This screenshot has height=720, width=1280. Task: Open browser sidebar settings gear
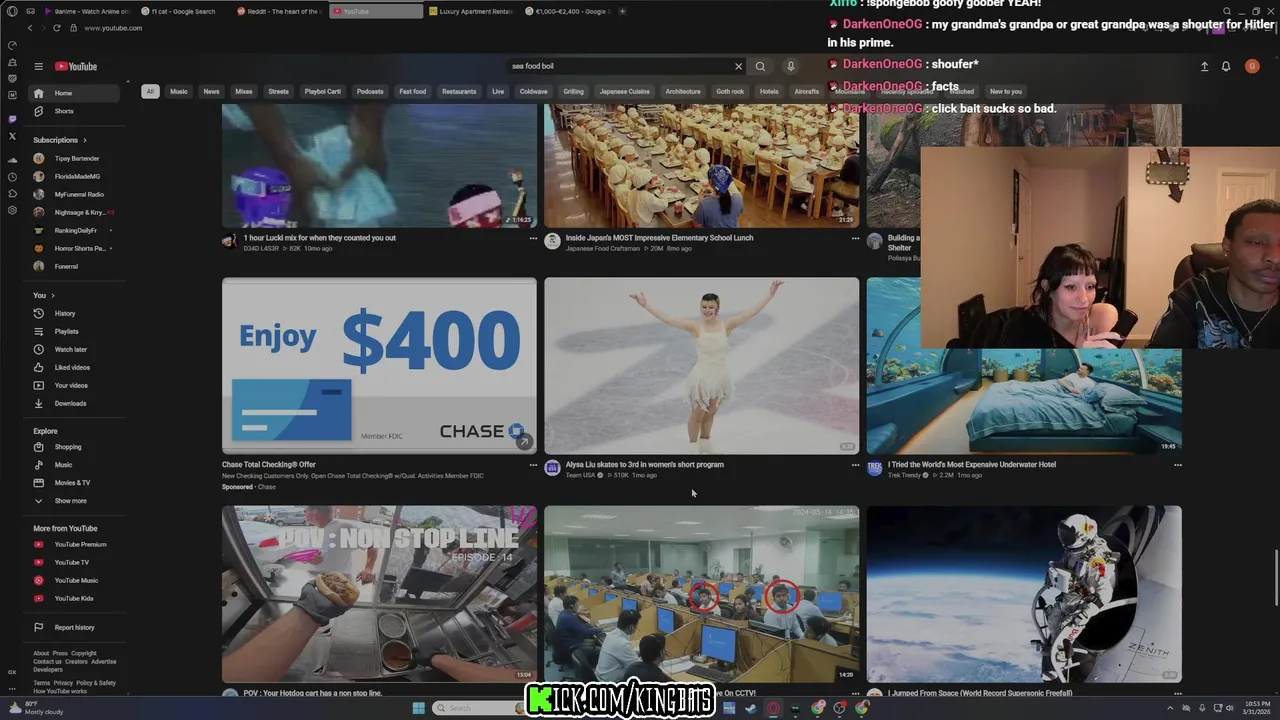[12, 211]
